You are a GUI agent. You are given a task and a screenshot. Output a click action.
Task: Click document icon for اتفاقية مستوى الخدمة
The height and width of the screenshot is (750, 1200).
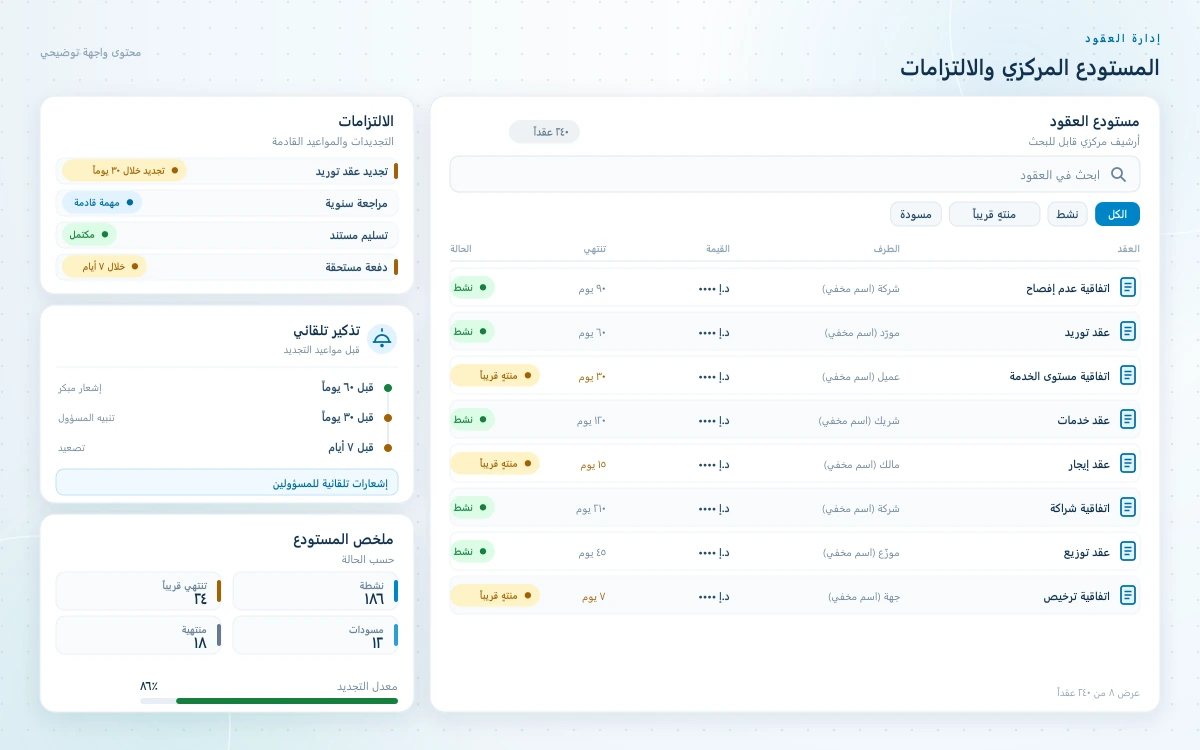(1128, 376)
